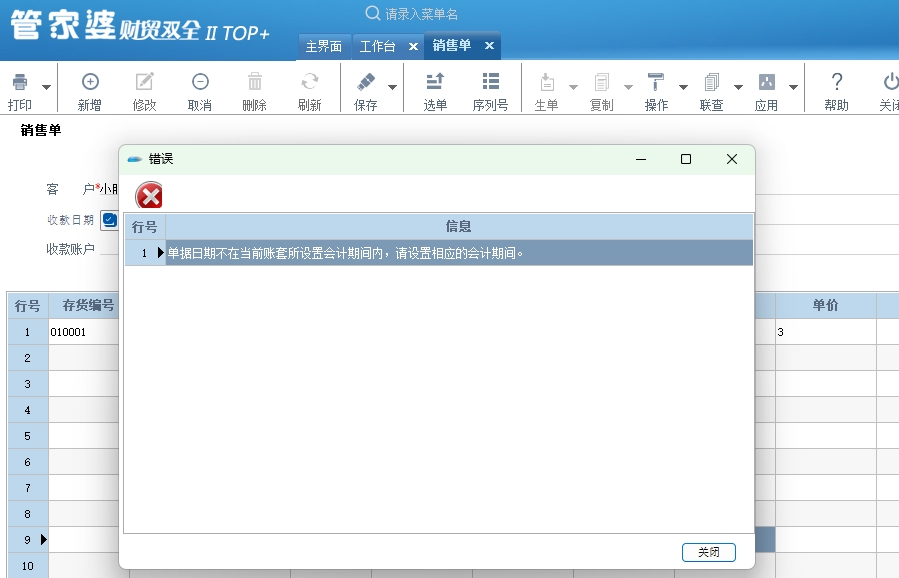Click the menu name search field
Screen dimensions: 899x578
440,14
